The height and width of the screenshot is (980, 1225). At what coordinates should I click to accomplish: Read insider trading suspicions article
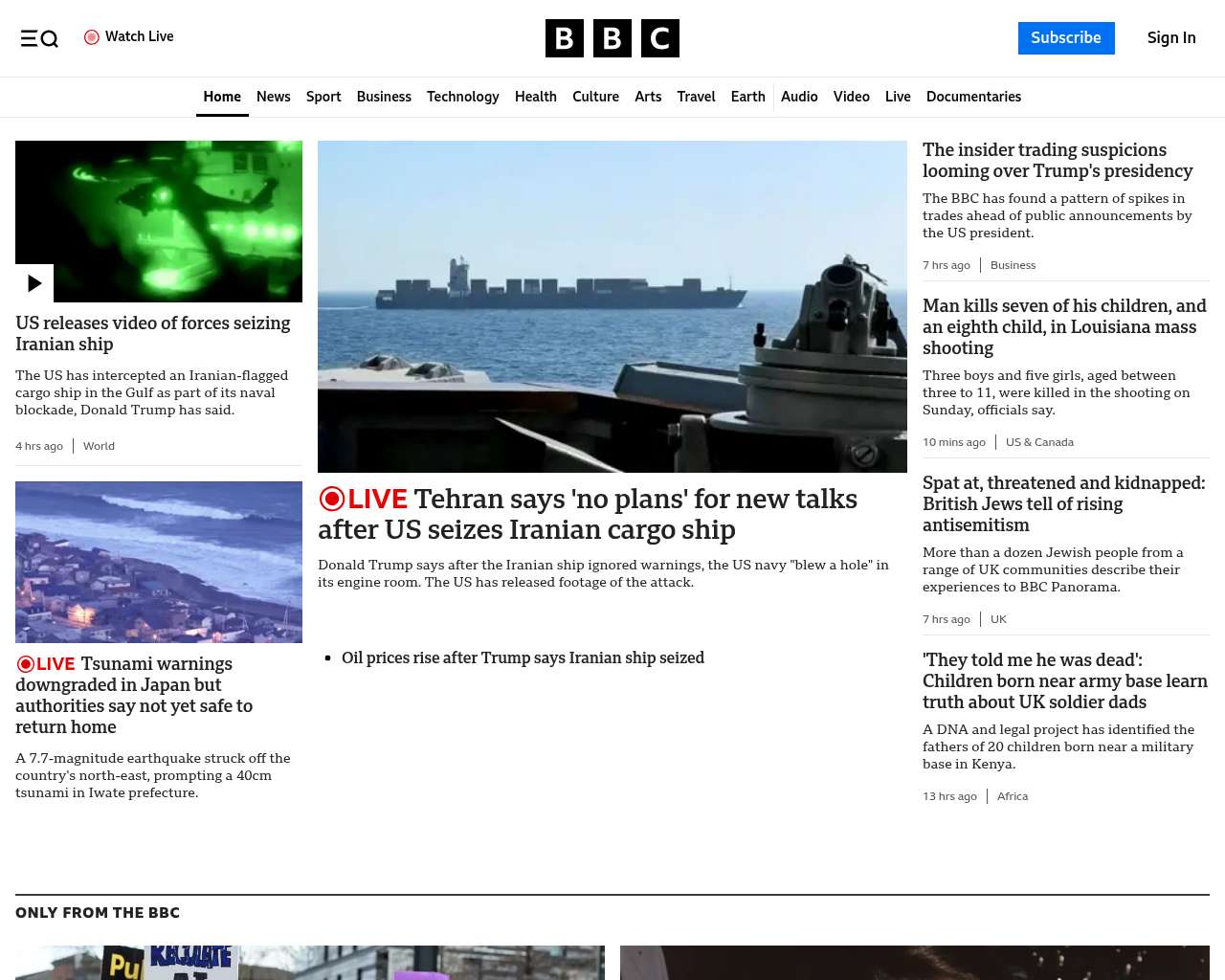1058,161
